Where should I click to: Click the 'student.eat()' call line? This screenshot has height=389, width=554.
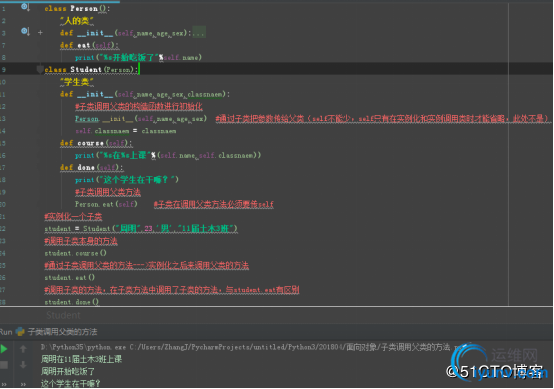70,277
